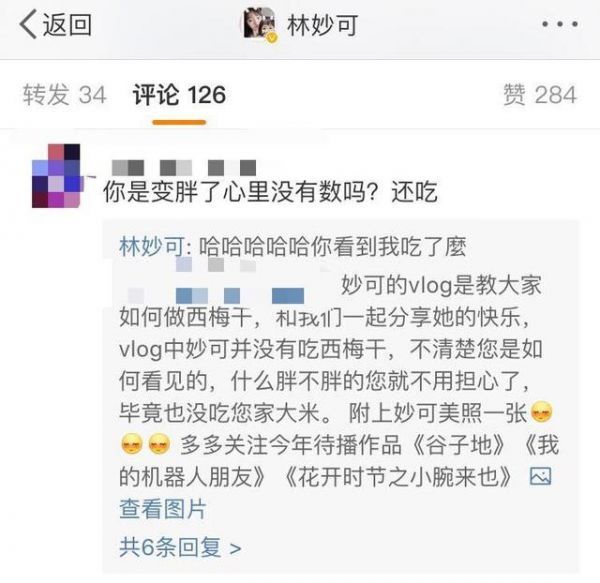This screenshot has height=583, width=600.
Task: Open 查看图片 link
Action: click(x=163, y=509)
